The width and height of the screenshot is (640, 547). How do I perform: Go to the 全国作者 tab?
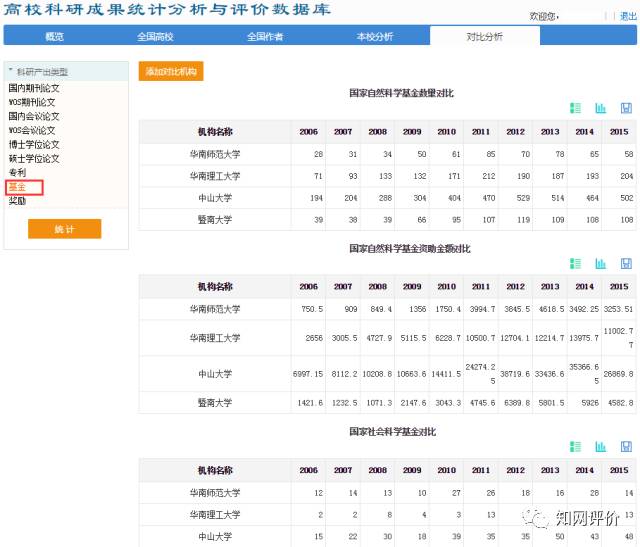(265, 36)
